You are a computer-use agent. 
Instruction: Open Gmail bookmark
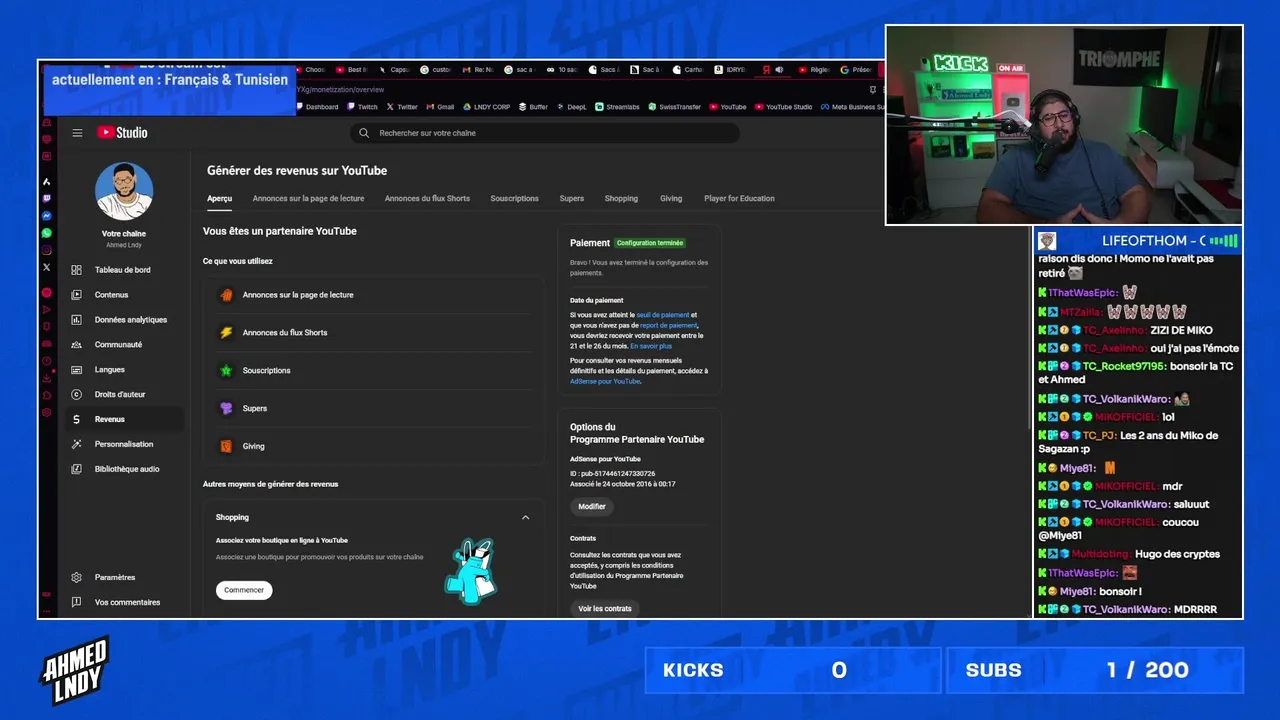[440, 107]
